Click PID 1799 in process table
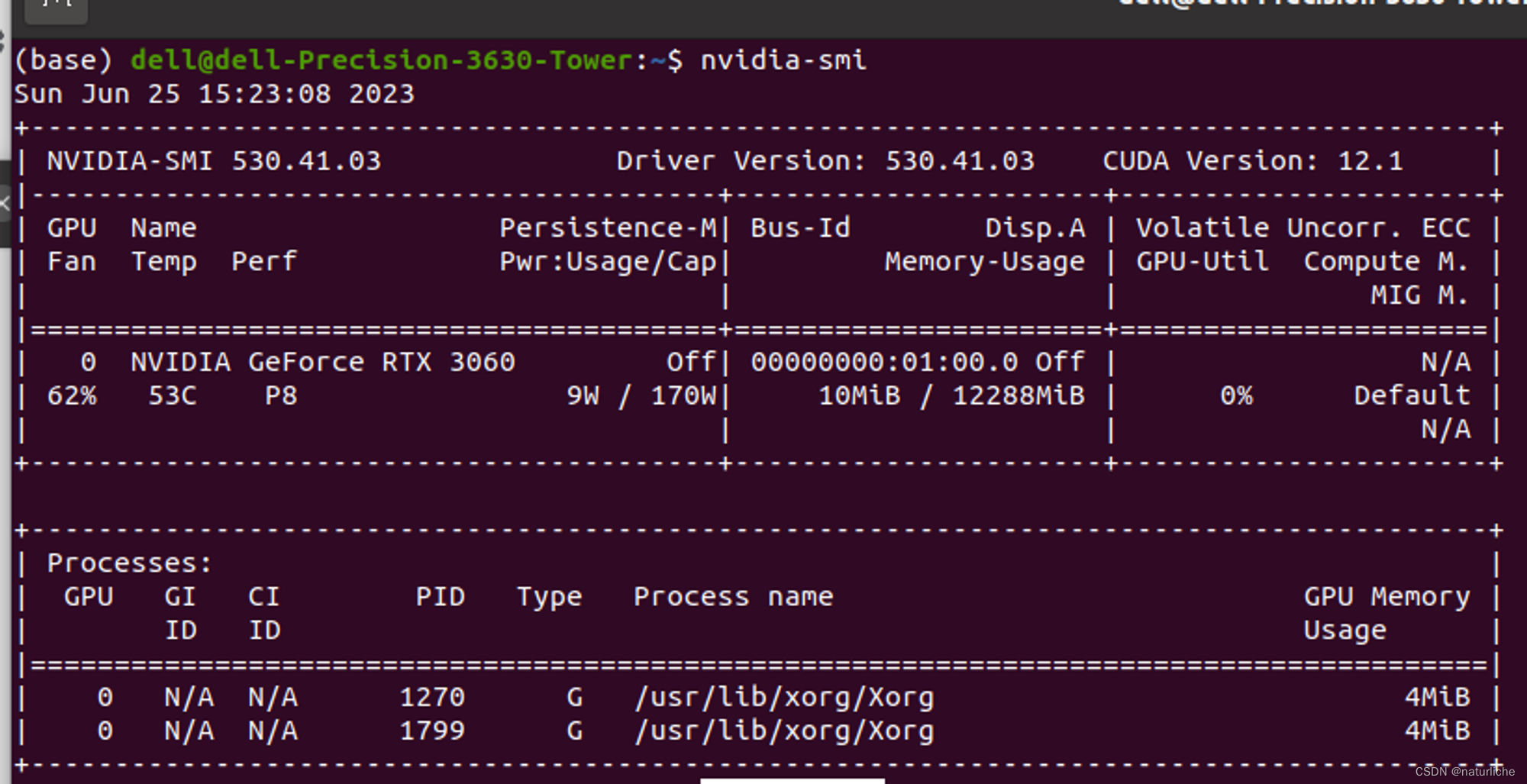Viewport: 1527px width, 784px height. point(432,731)
